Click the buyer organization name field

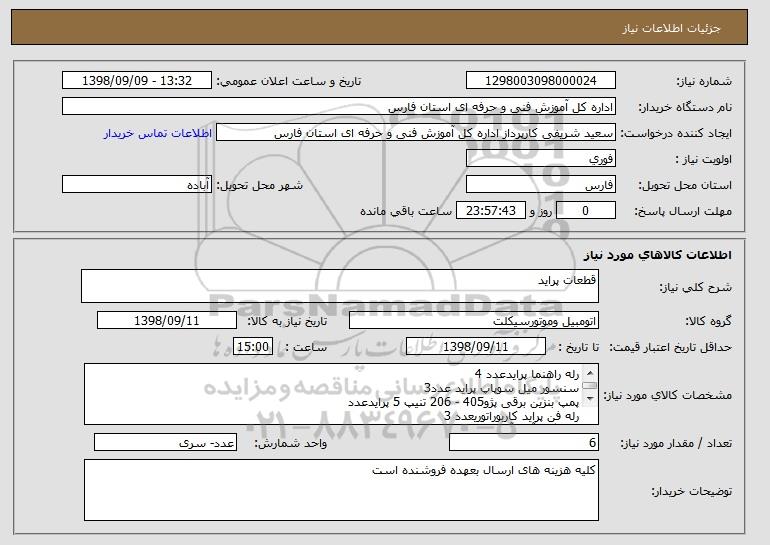pyautogui.click(x=339, y=107)
